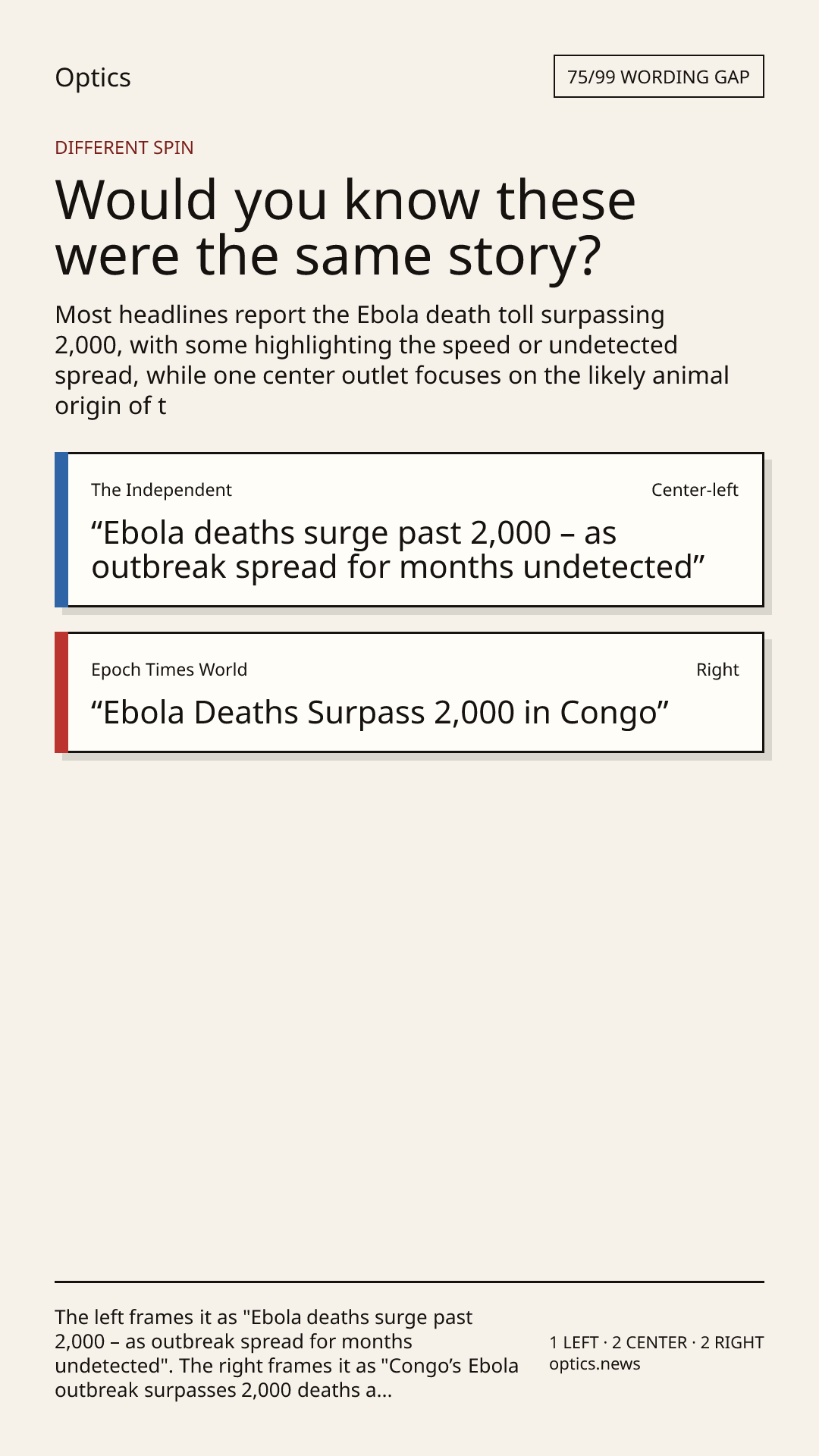Screen dimensions: 819x1456
Task: Open the optics.news link
Action: 595,1363
